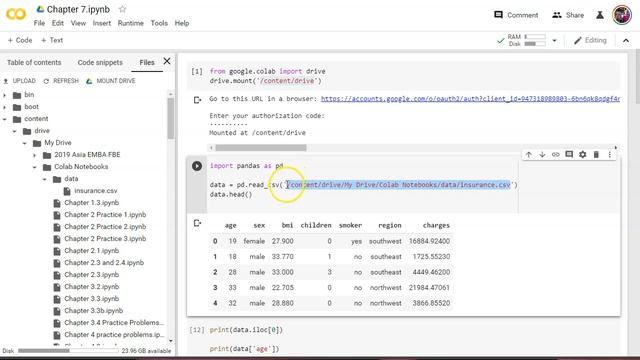Add a new Text cell

coord(52,40)
